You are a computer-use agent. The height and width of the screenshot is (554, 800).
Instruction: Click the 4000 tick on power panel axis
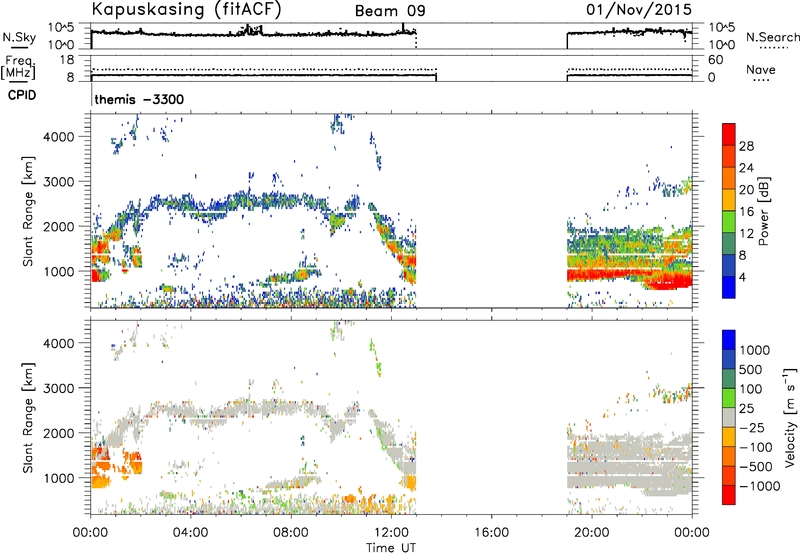click(x=59, y=137)
